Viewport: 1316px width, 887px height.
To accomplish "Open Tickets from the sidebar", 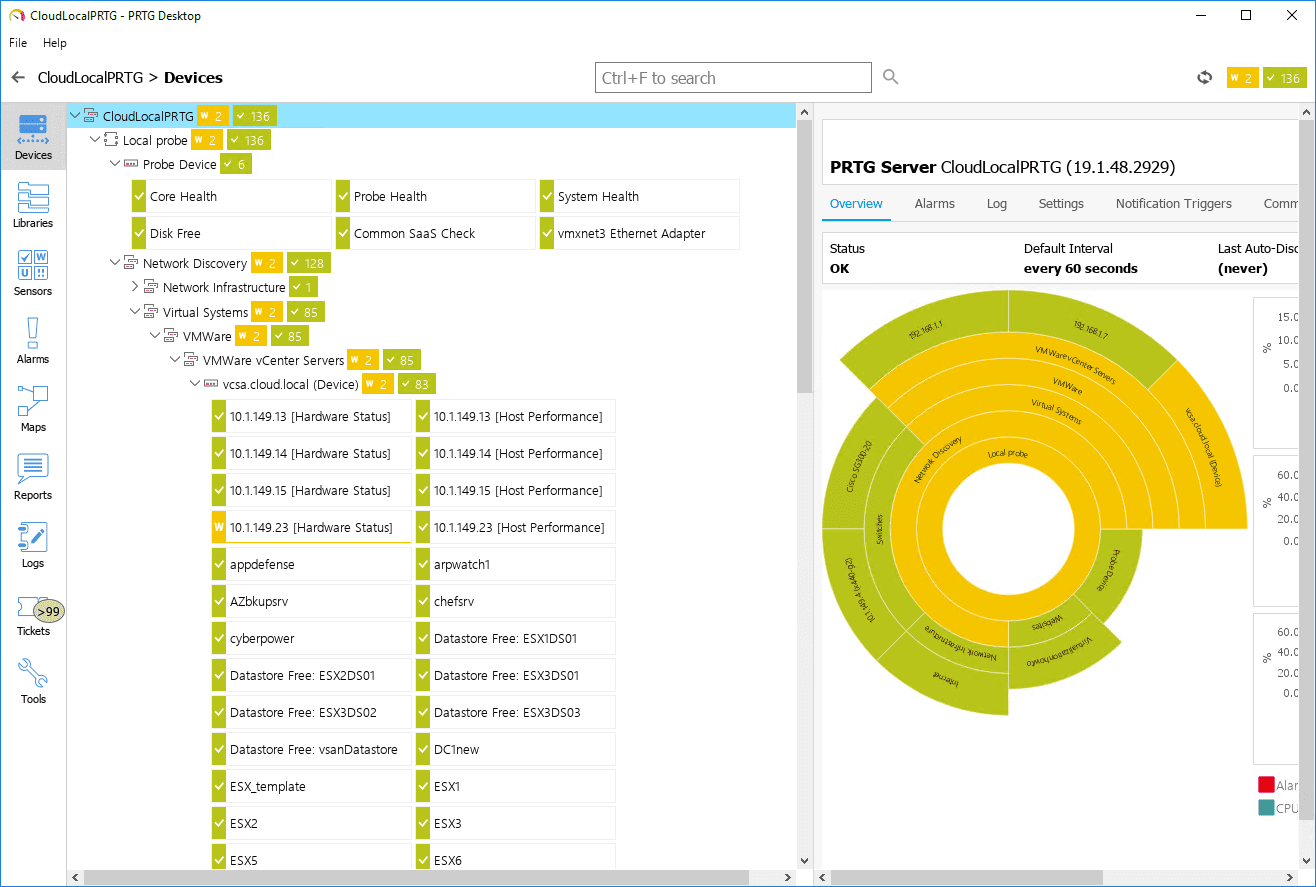I will [33, 612].
